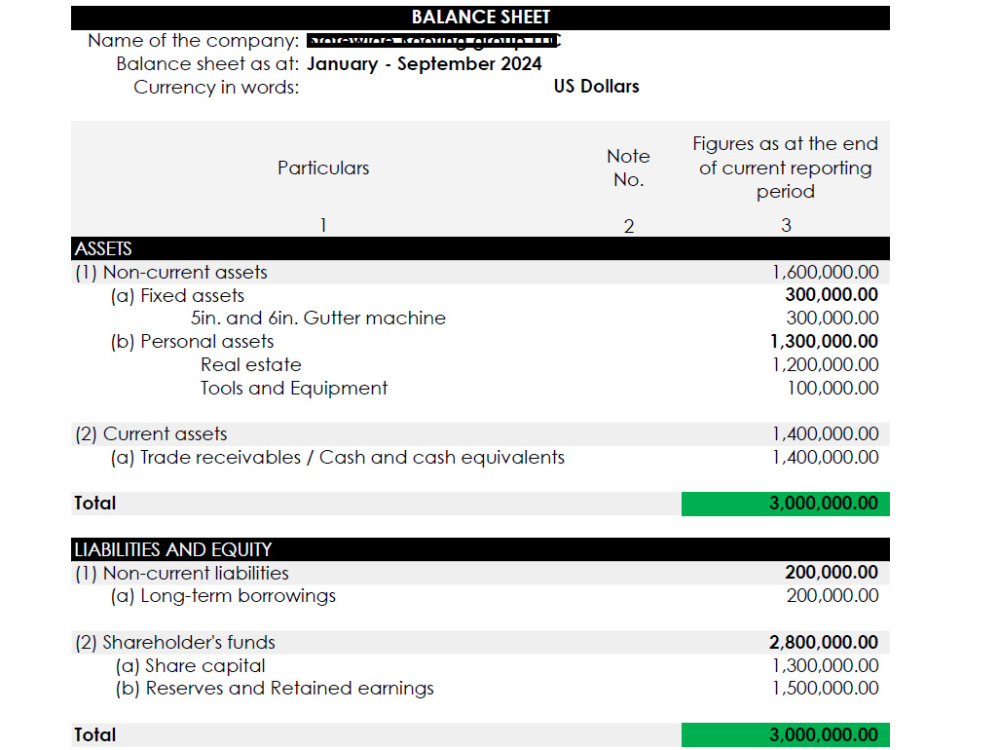Select the Fixed assets row label
The height and width of the screenshot is (750, 1000).
[x=177, y=296]
